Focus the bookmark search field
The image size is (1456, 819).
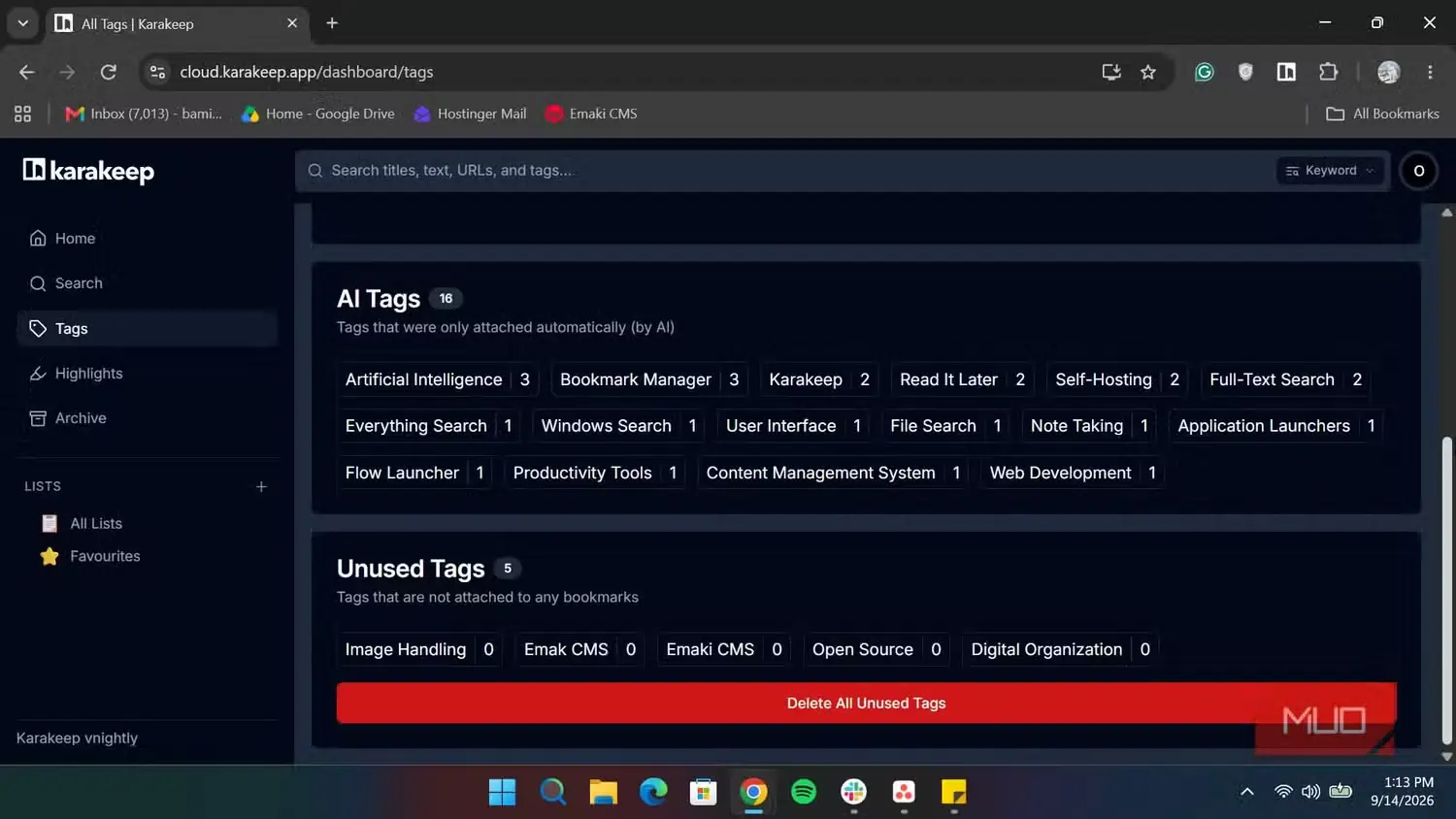click(786, 171)
